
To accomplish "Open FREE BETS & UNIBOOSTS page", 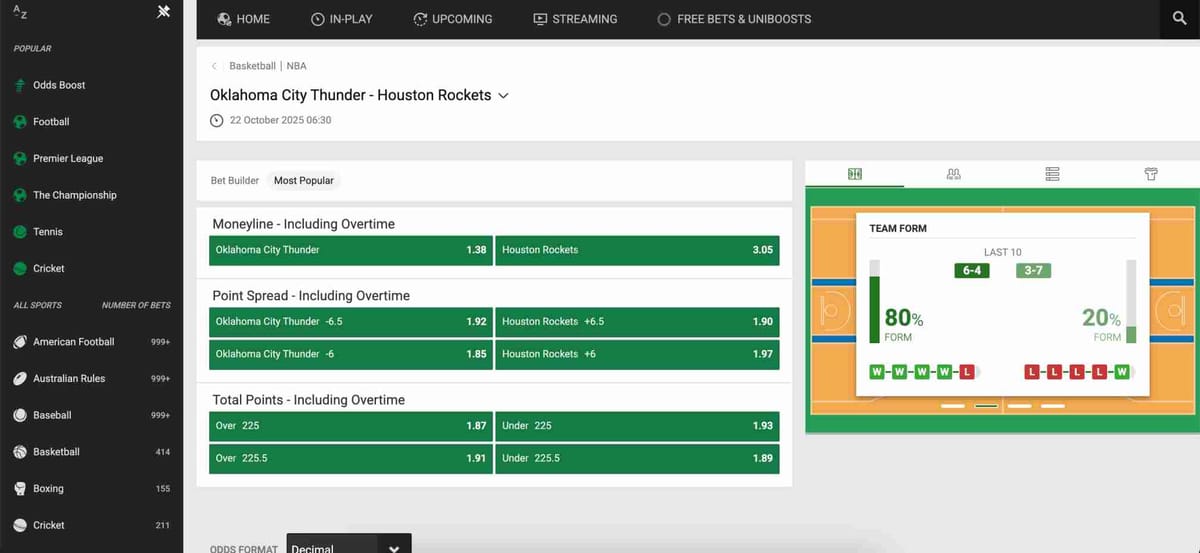I will tap(734, 19).
